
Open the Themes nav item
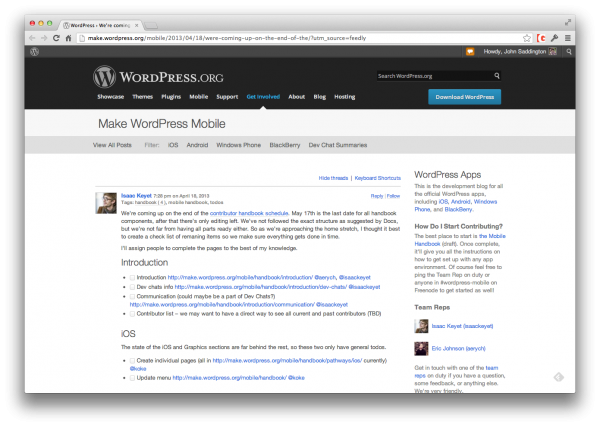[x=142, y=97]
